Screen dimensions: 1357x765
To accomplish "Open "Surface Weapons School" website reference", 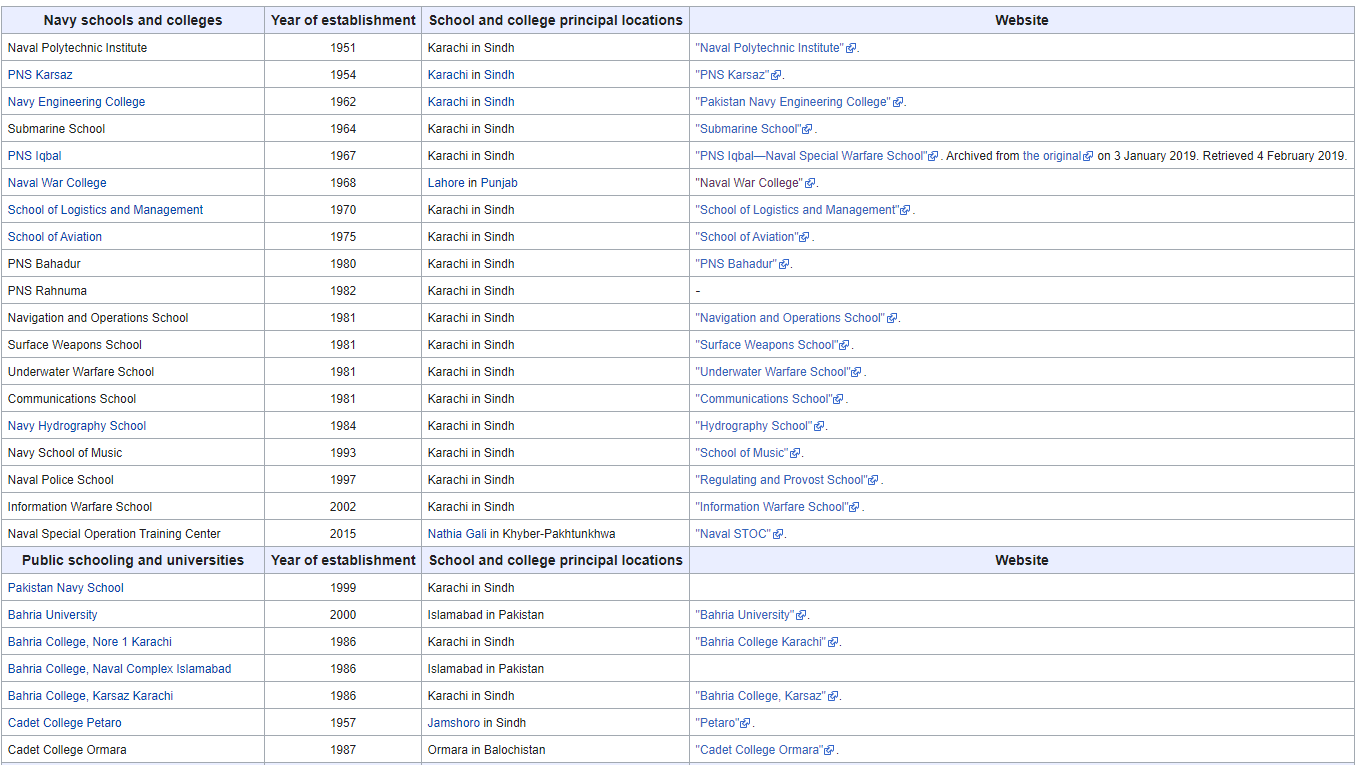I will (x=766, y=345).
